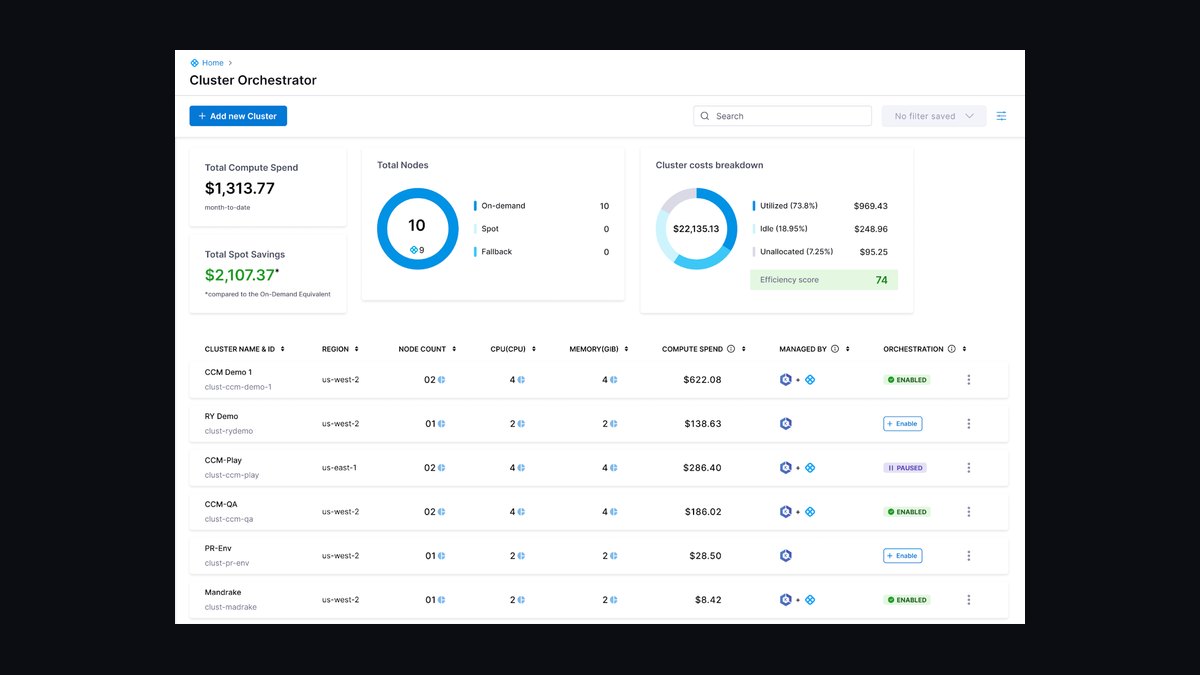Open the three-dot menu for CCM-Play
This screenshot has height=675, width=1200.
[x=968, y=468]
